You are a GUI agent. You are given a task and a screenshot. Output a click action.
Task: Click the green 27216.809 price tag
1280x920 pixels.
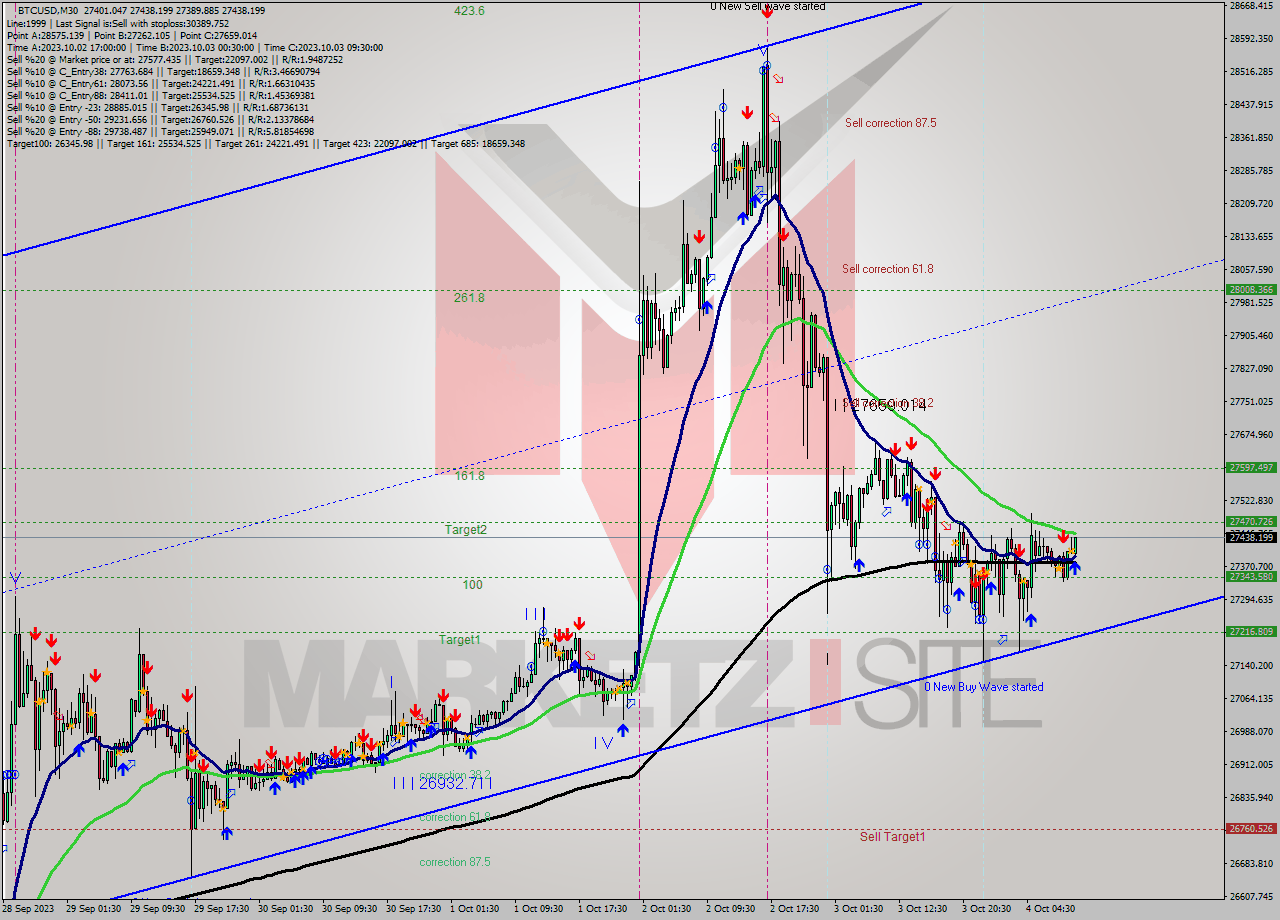[1251, 632]
